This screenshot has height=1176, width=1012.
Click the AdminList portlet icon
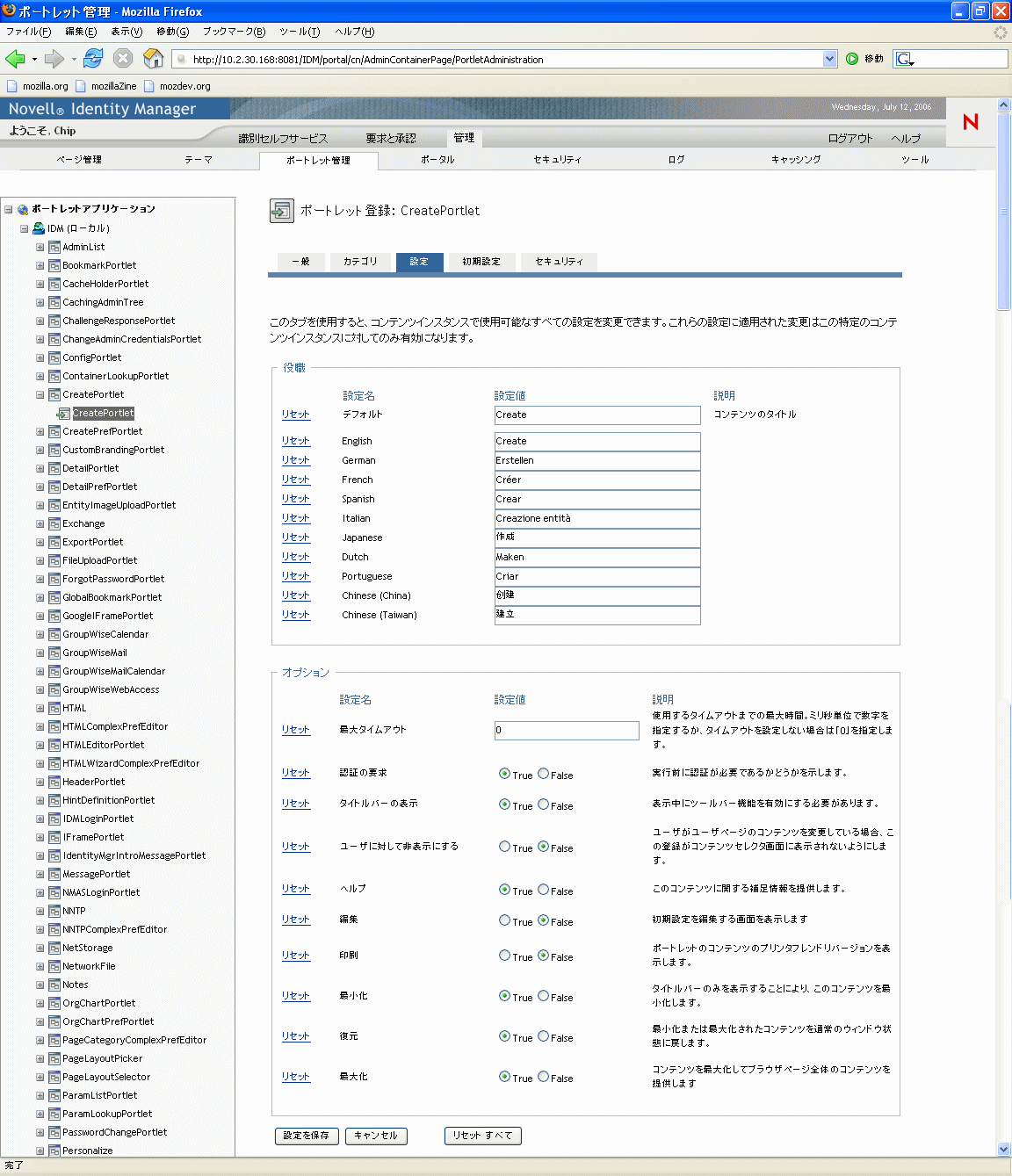[54, 247]
